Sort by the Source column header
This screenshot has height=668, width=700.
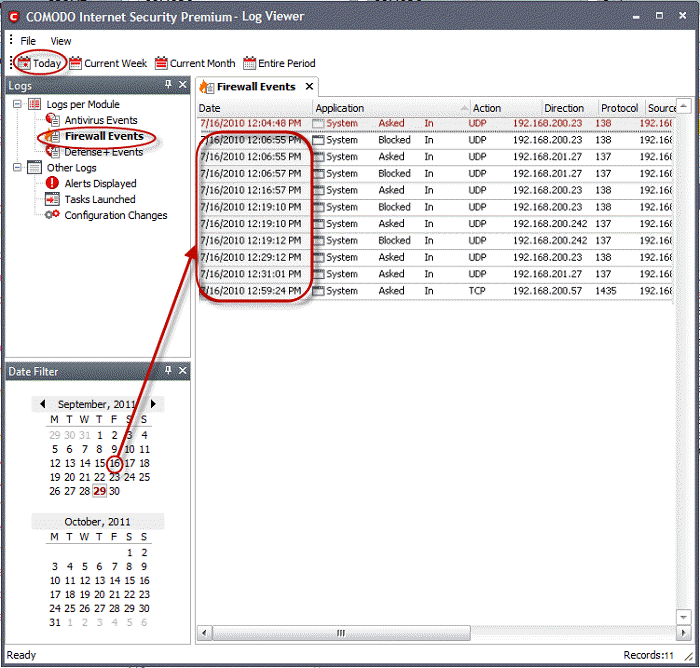click(x=661, y=108)
